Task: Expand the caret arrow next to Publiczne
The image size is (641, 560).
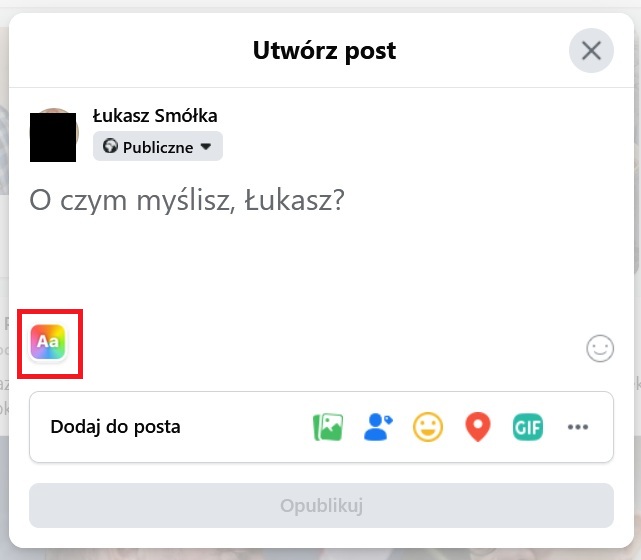Action: click(x=206, y=146)
